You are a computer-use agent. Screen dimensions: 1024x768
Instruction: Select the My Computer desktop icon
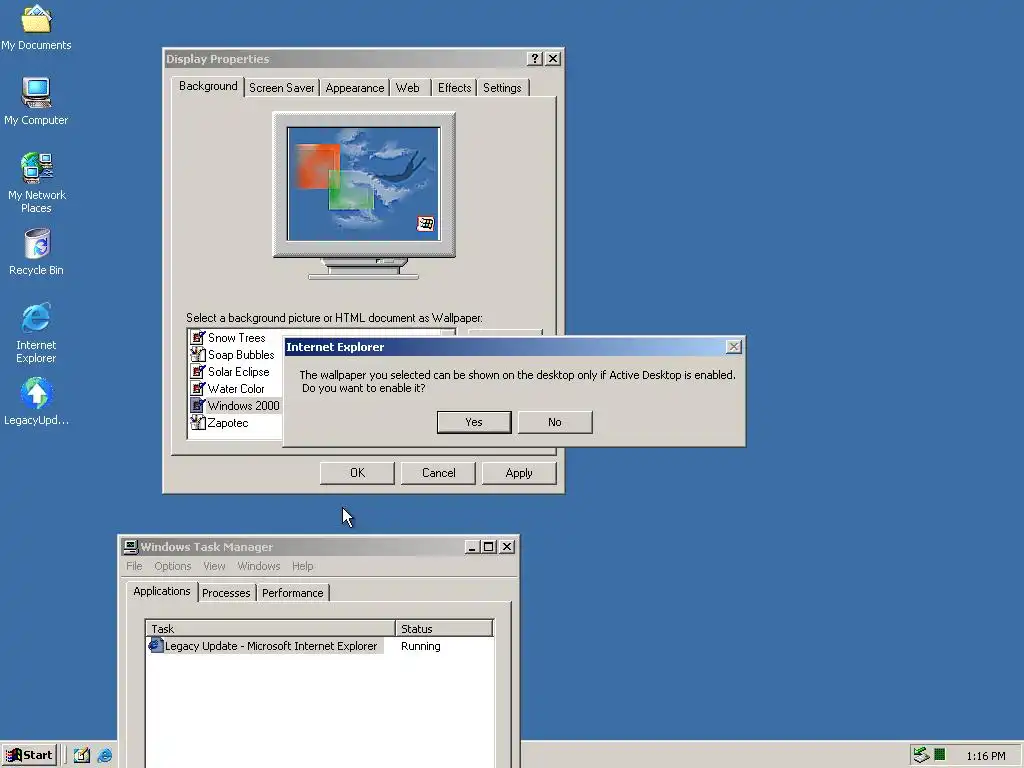[x=36, y=101]
